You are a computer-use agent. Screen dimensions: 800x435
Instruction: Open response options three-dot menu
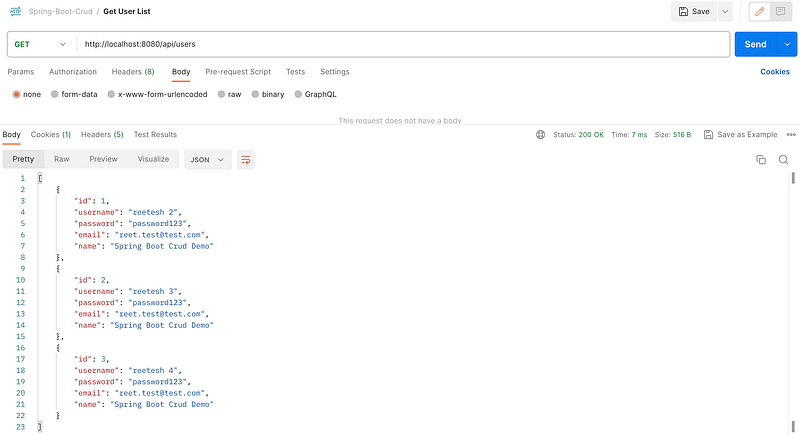point(791,135)
